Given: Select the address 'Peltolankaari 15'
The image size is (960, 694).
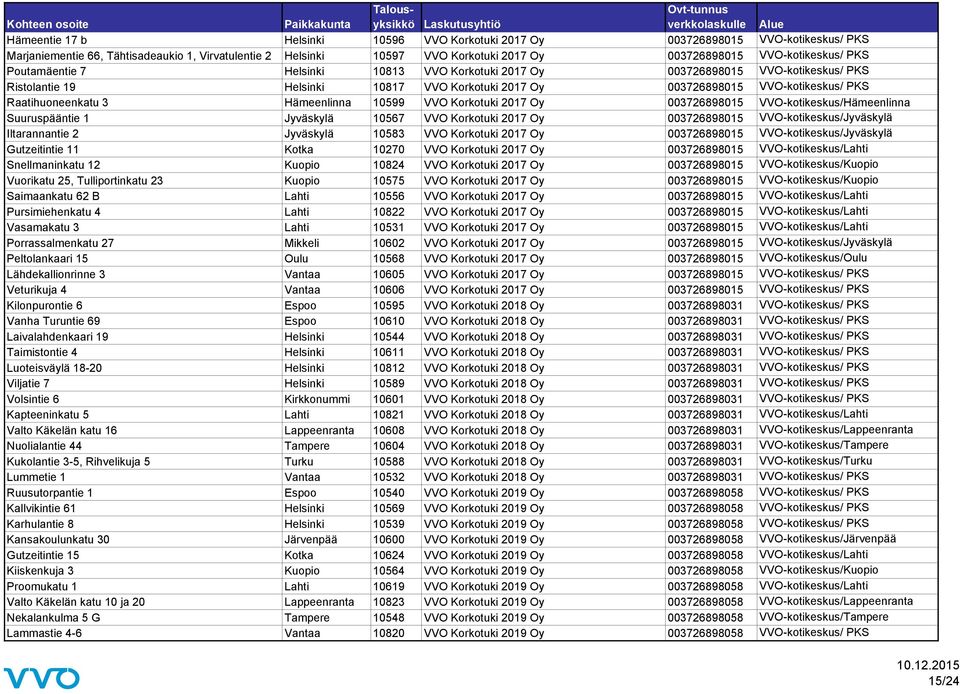Looking at the screenshot, I should [x=47, y=259].
